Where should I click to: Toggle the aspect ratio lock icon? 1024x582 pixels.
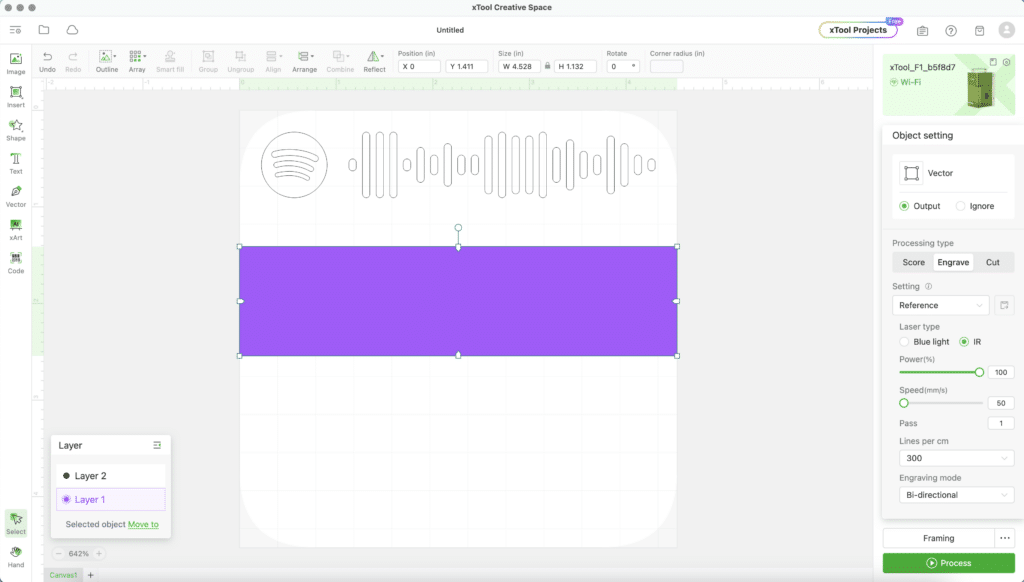(547, 66)
